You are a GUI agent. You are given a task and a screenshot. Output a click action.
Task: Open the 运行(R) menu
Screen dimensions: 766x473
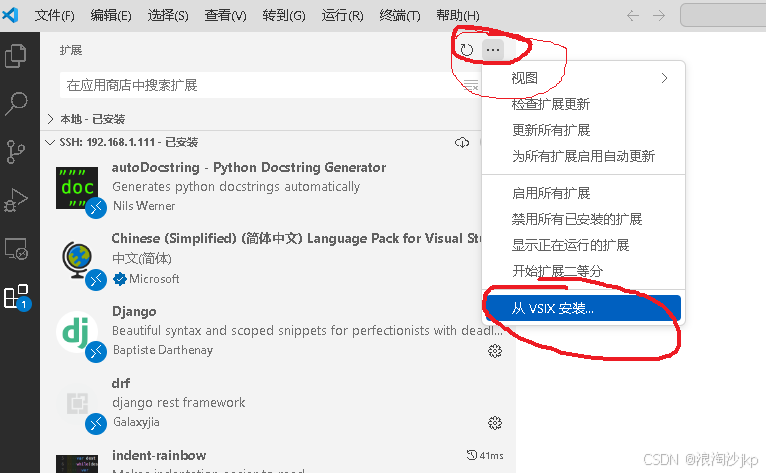[342, 16]
